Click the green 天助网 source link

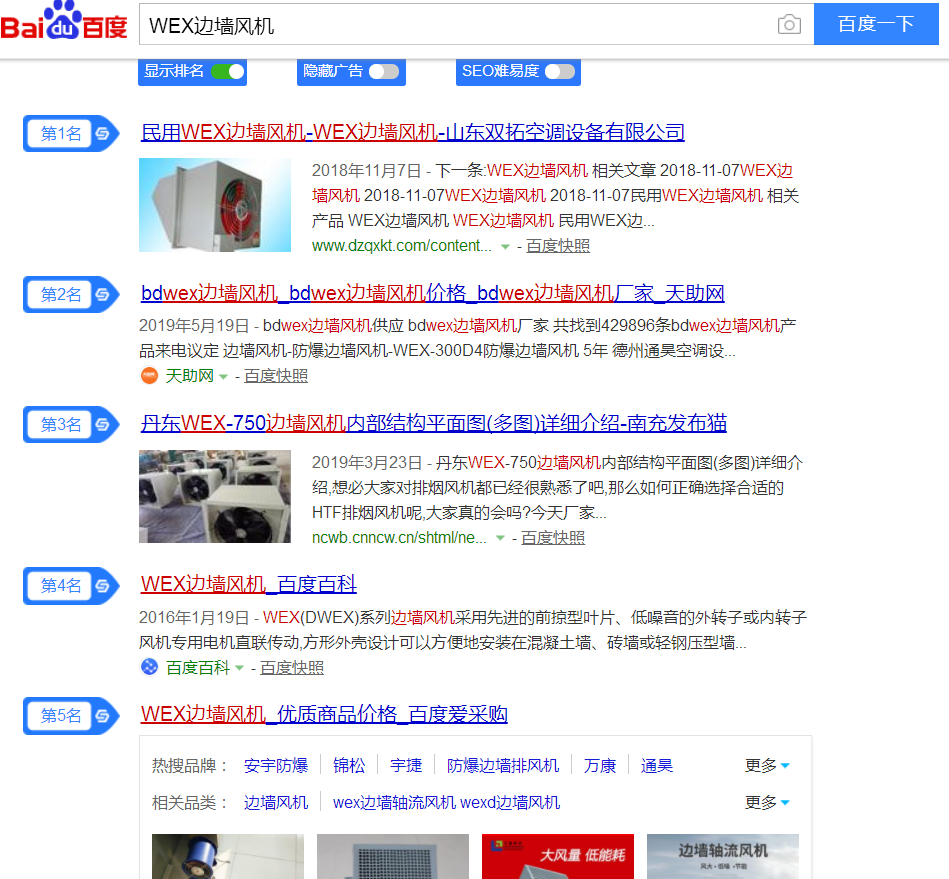pos(189,376)
